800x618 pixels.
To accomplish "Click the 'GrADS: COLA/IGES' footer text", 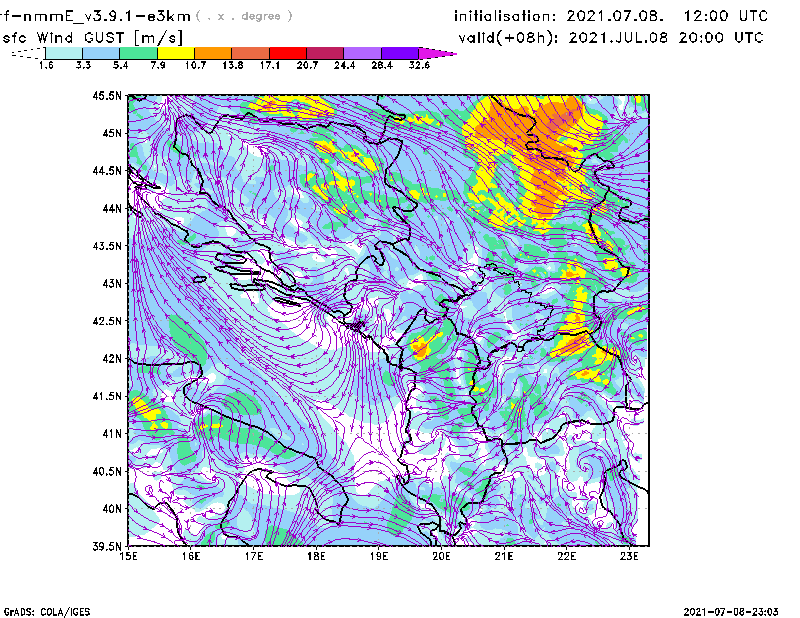I will [x=46, y=612].
